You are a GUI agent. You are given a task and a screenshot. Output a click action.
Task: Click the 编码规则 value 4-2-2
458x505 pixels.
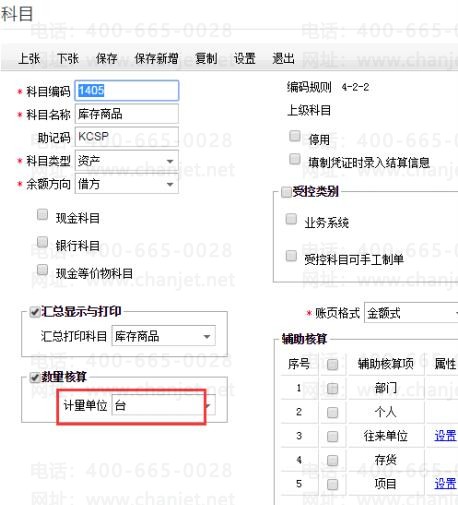(x=355, y=87)
